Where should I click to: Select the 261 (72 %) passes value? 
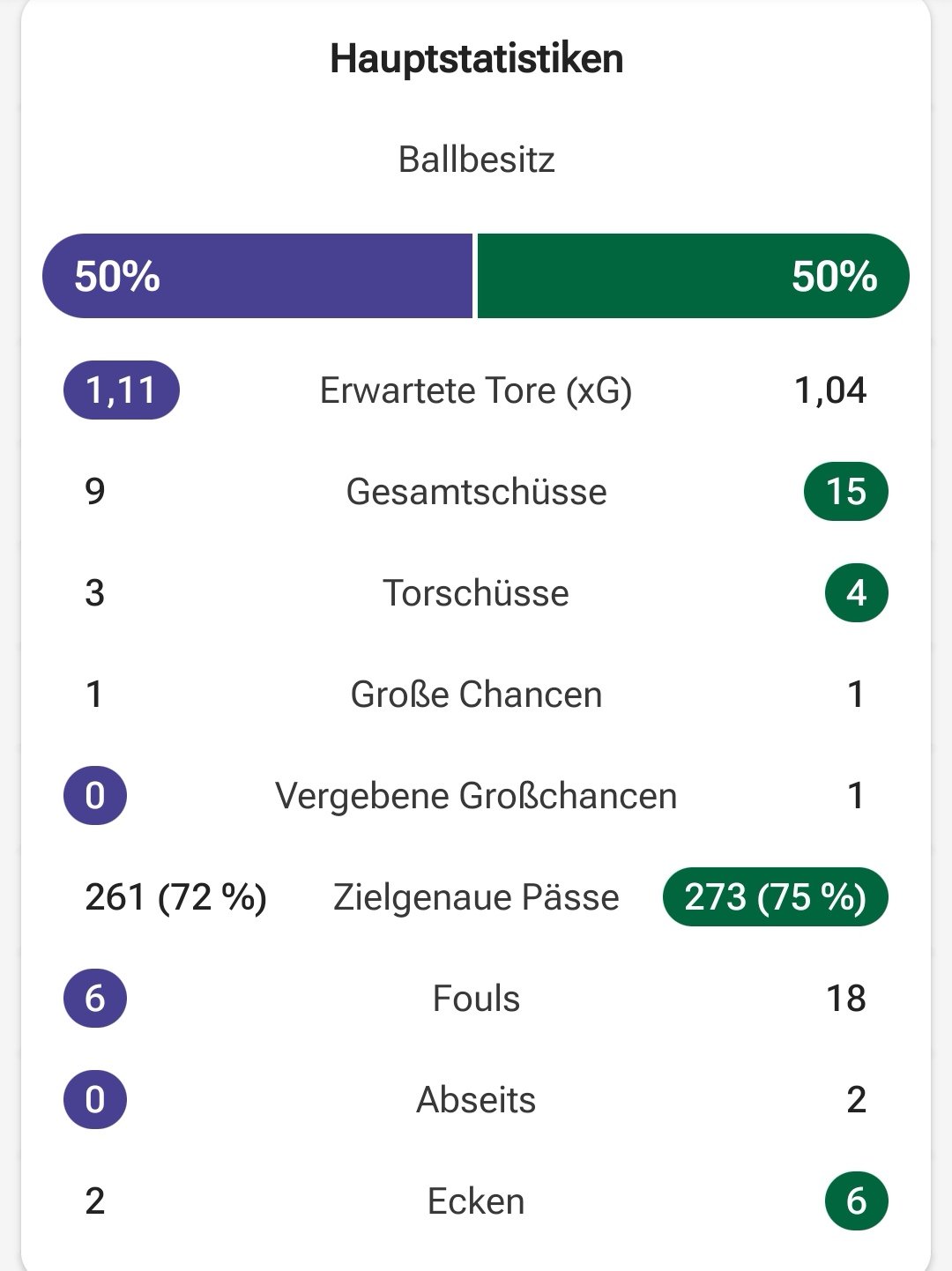176,897
